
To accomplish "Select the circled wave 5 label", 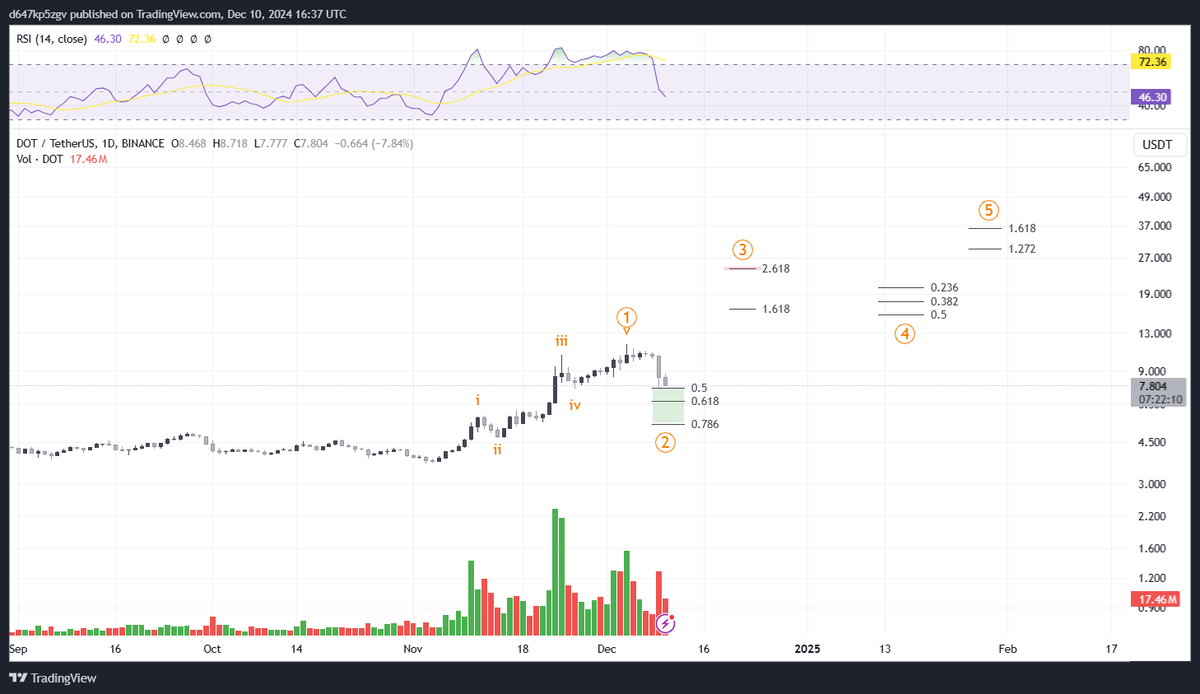I will (988, 210).
